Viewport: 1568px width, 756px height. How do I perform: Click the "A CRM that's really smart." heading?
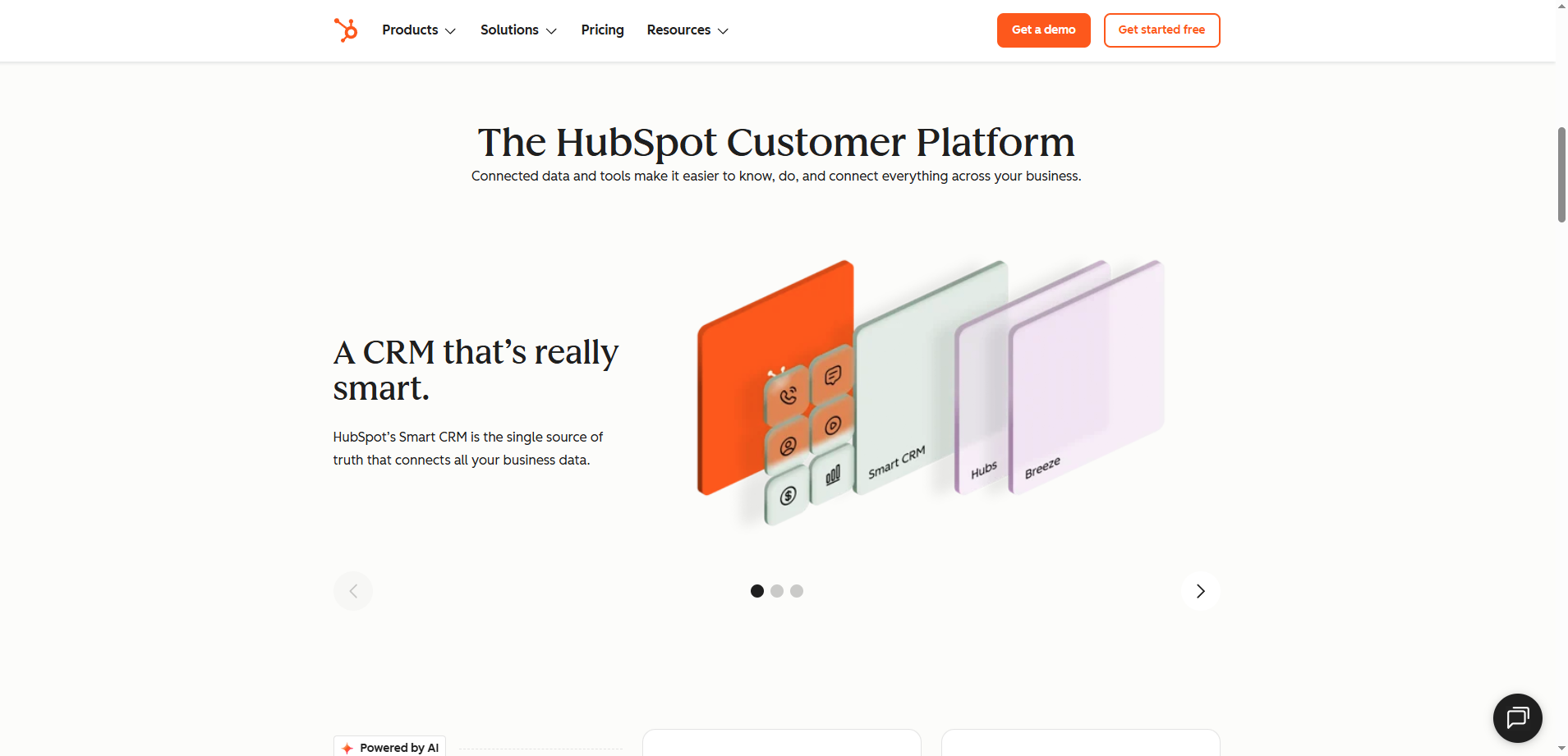click(476, 369)
